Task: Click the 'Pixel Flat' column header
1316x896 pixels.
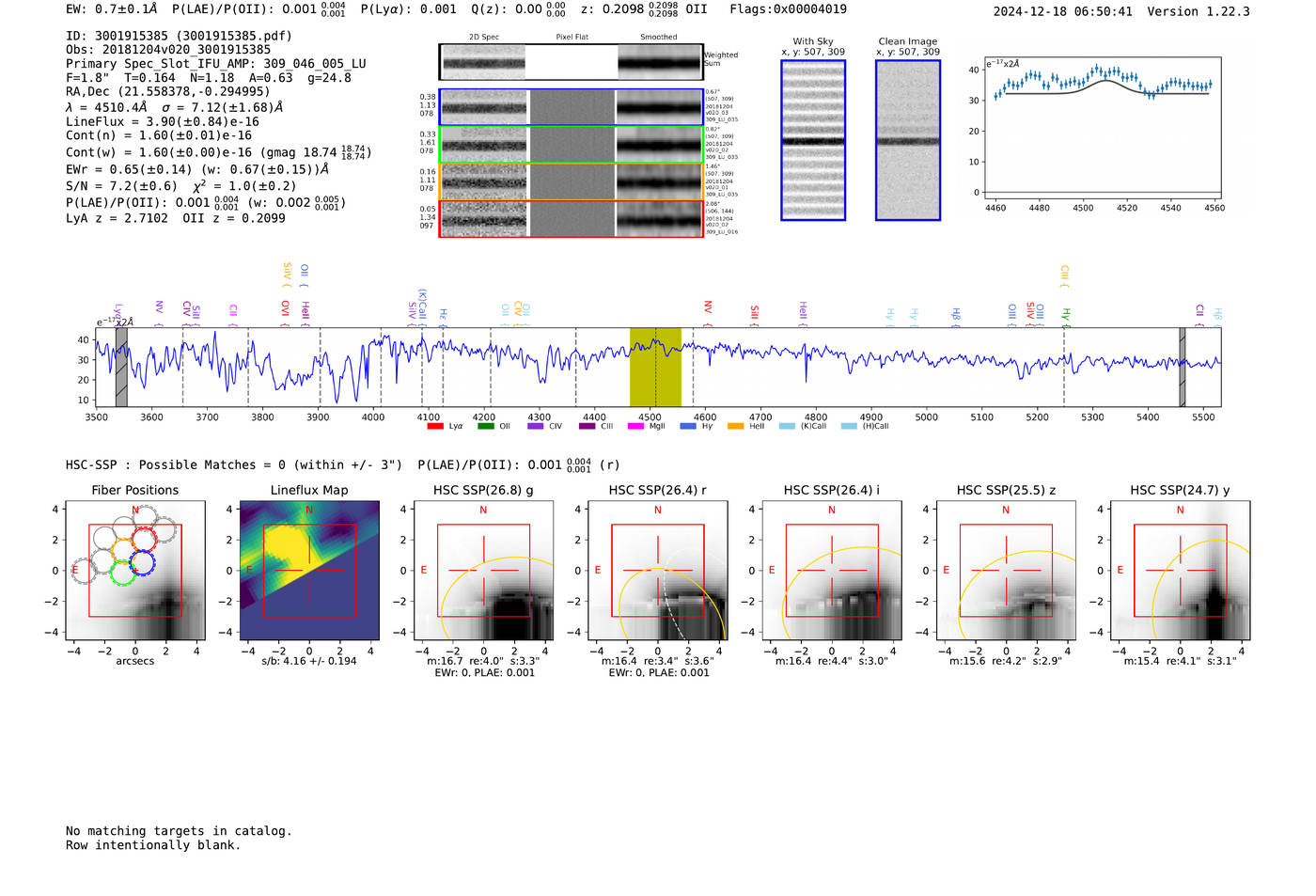Action: (572, 38)
